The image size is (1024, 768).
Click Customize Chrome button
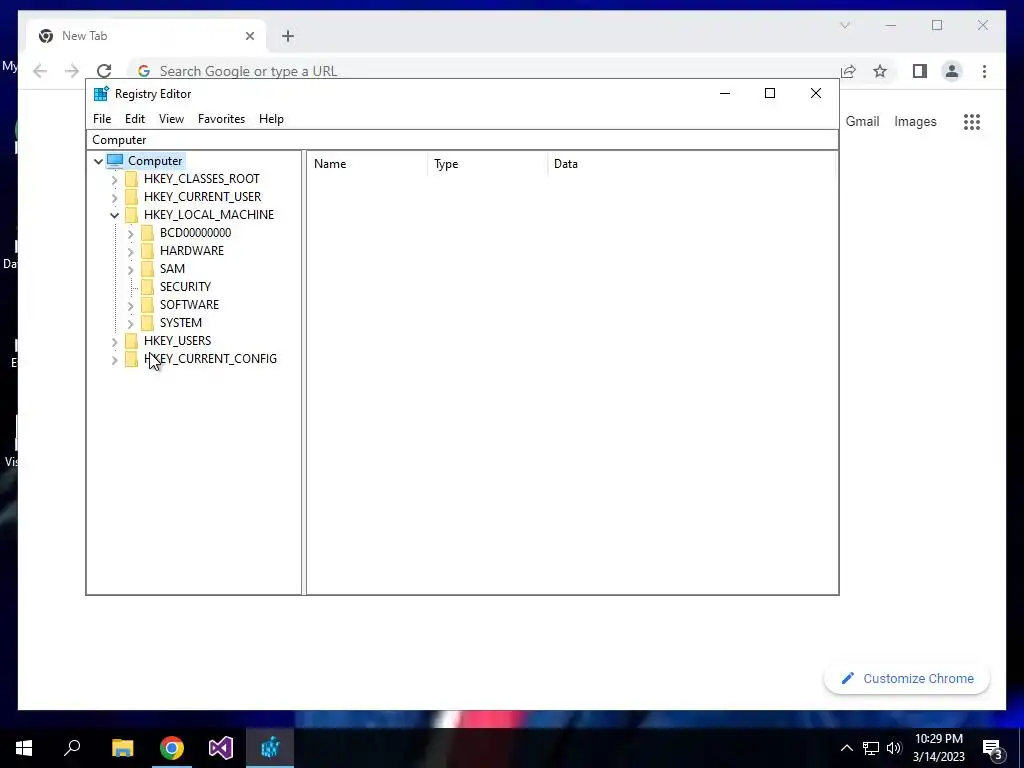coord(907,679)
